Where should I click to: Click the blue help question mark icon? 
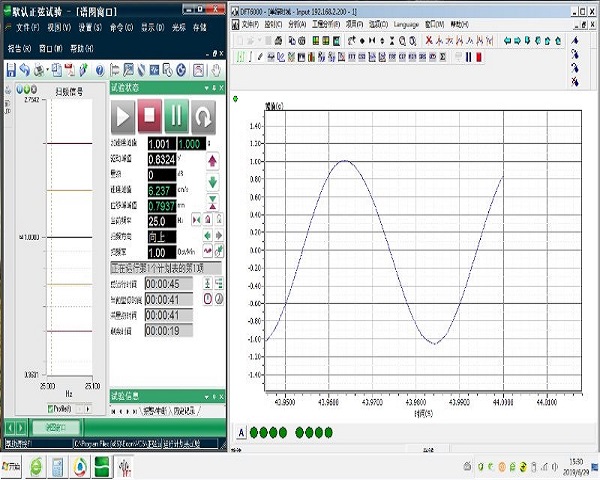99,70
